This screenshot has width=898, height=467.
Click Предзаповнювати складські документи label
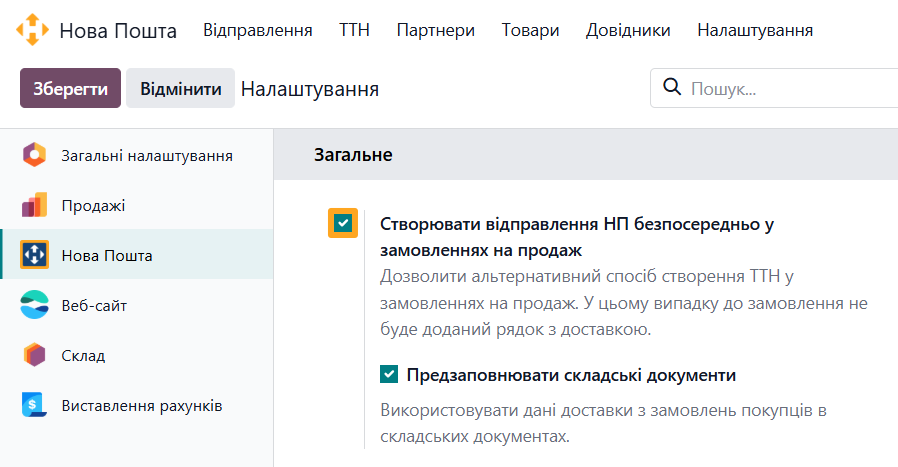click(571, 375)
